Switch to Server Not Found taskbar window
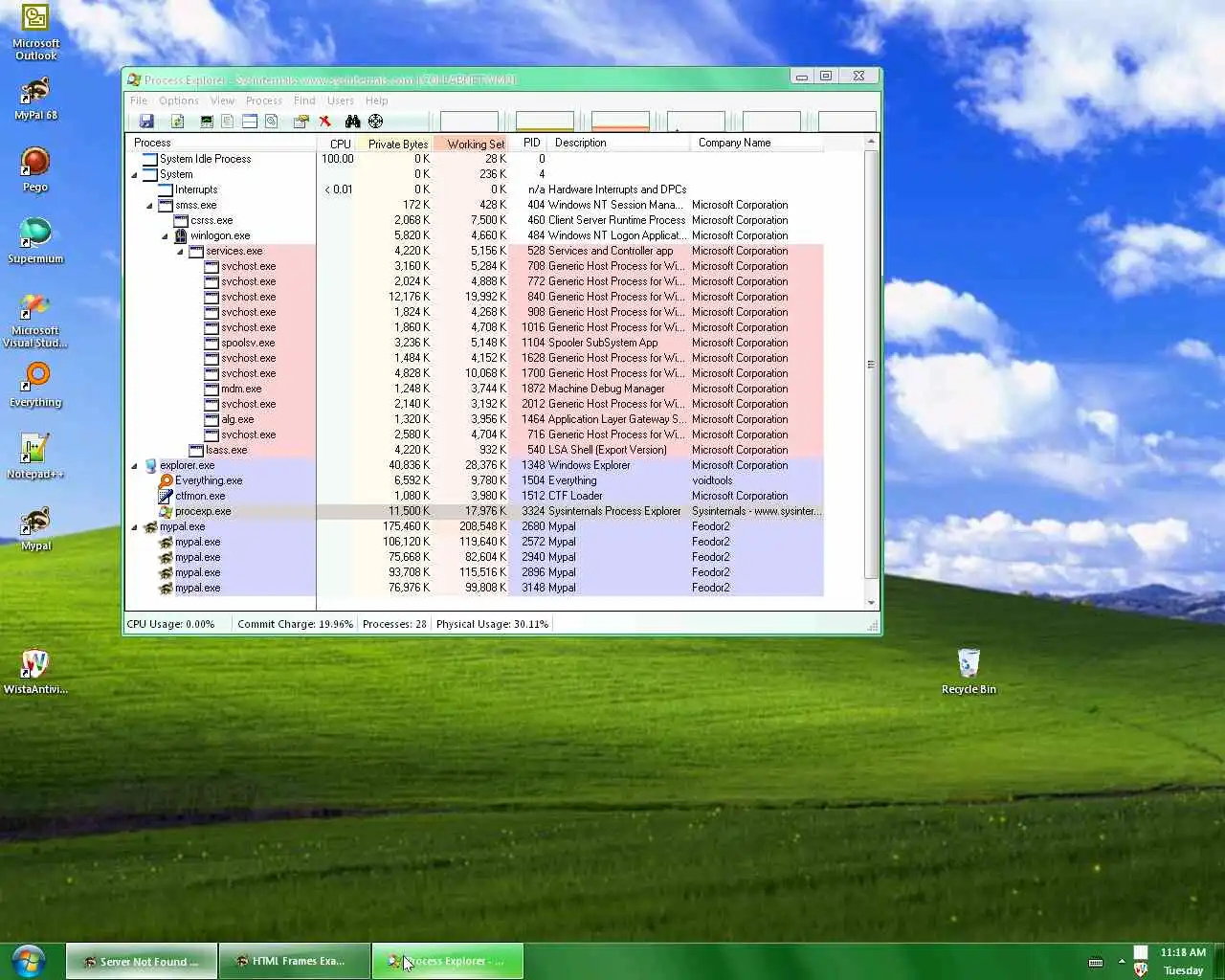The width and height of the screenshot is (1225, 980). (142, 961)
